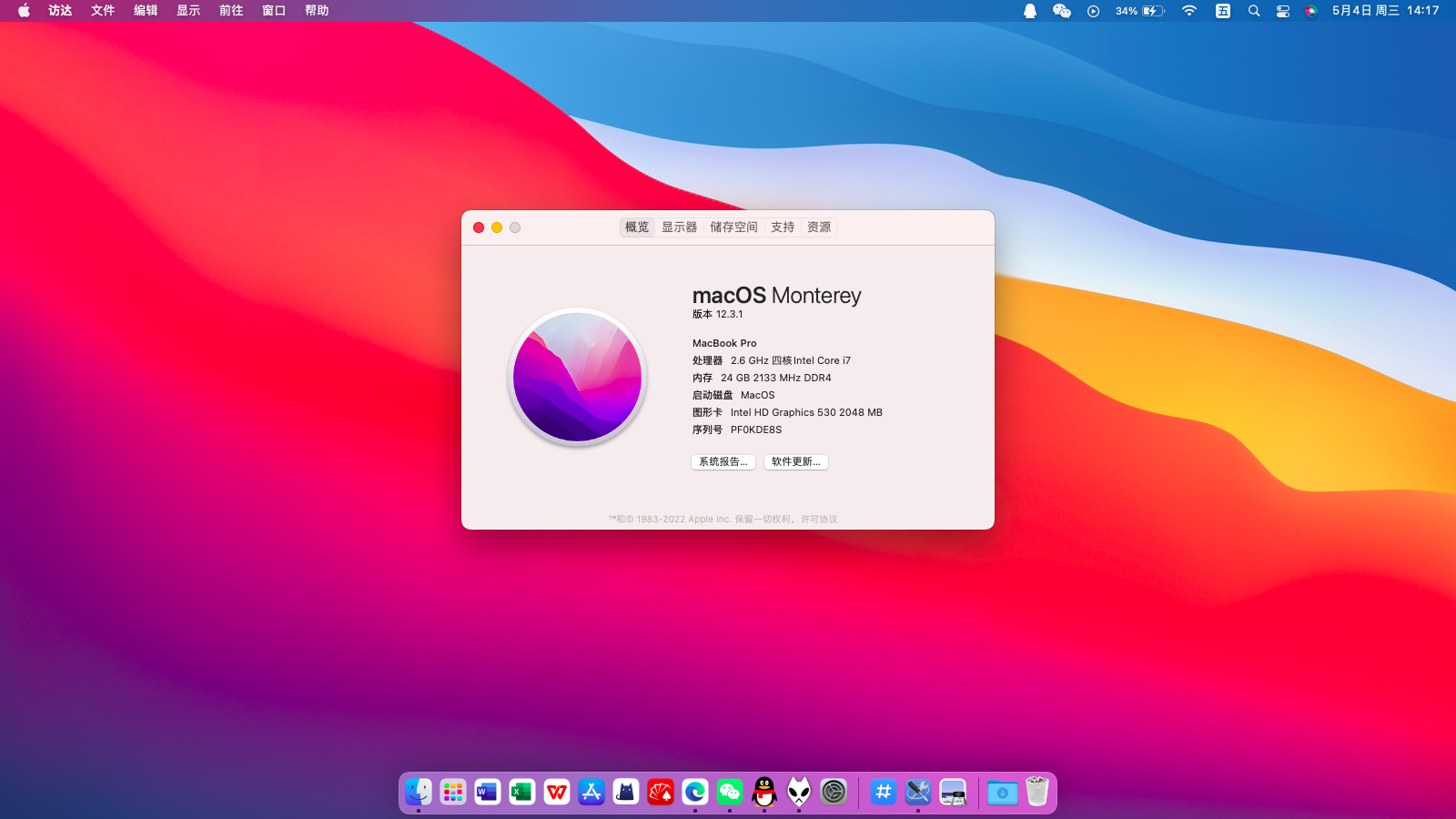Viewport: 1456px width, 819px height.
Task: Click the 软件更新... button
Action: pyautogui.click(x=796, y=462)
